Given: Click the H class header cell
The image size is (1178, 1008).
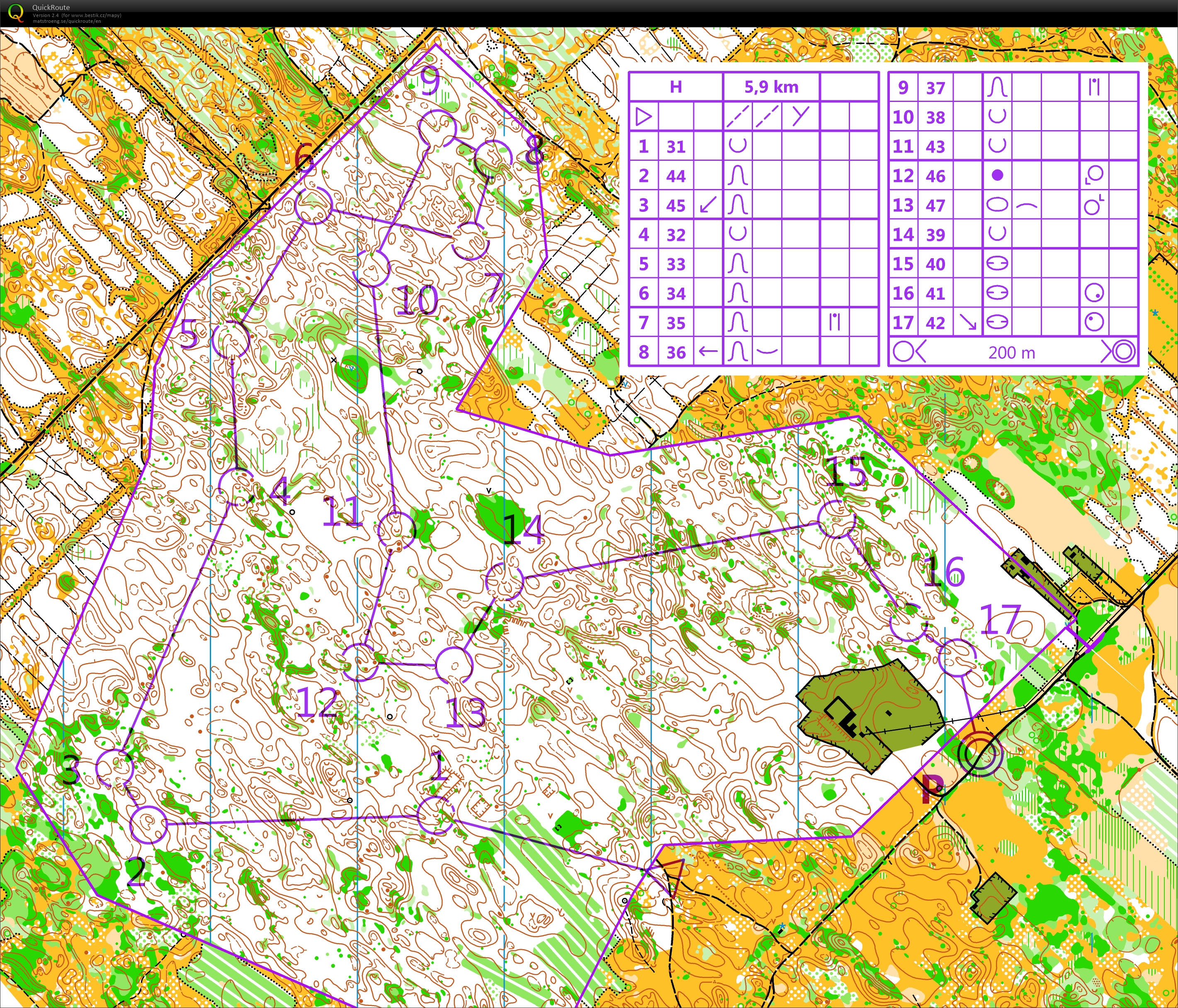Looking at the screenshot, I should pos(675,87).
